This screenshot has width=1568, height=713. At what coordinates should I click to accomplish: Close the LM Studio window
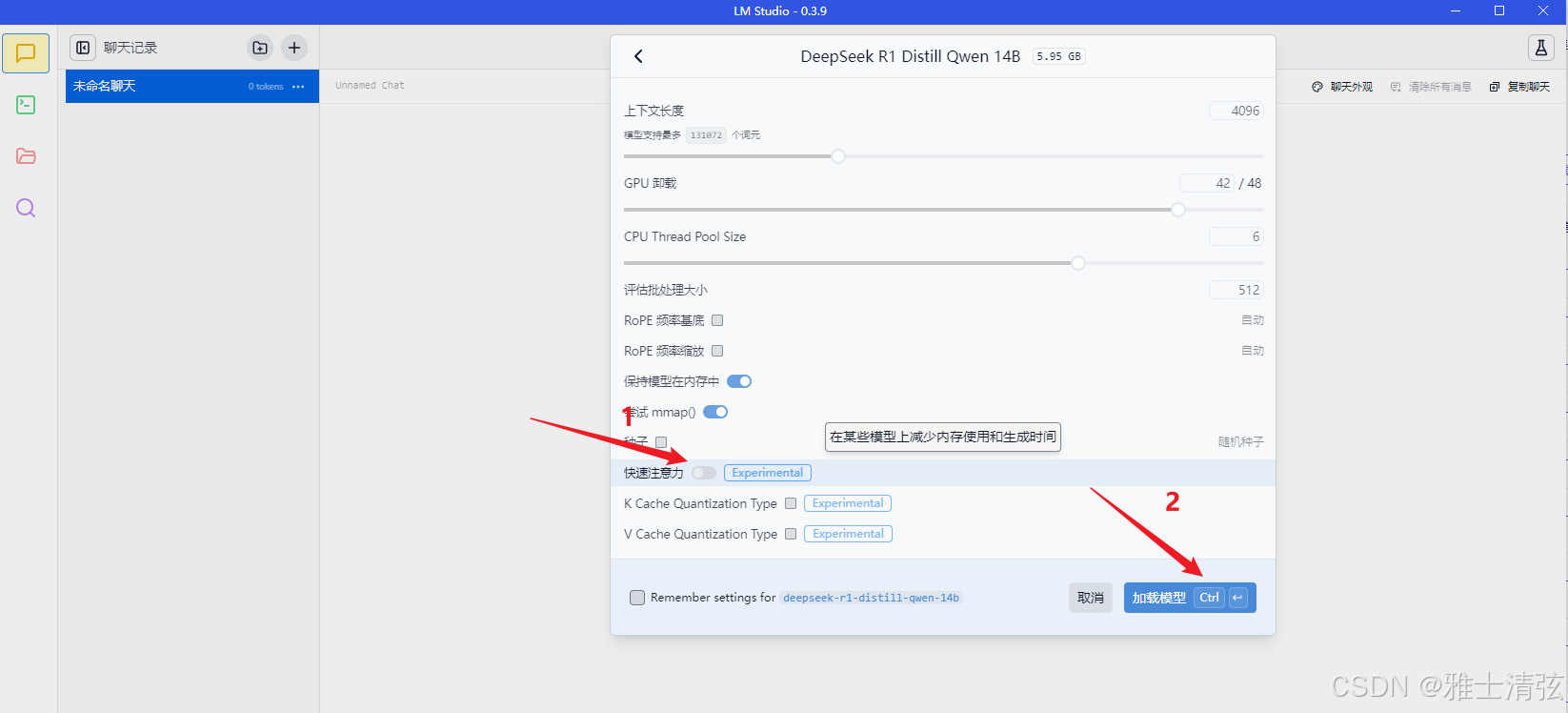(1543, 10)
